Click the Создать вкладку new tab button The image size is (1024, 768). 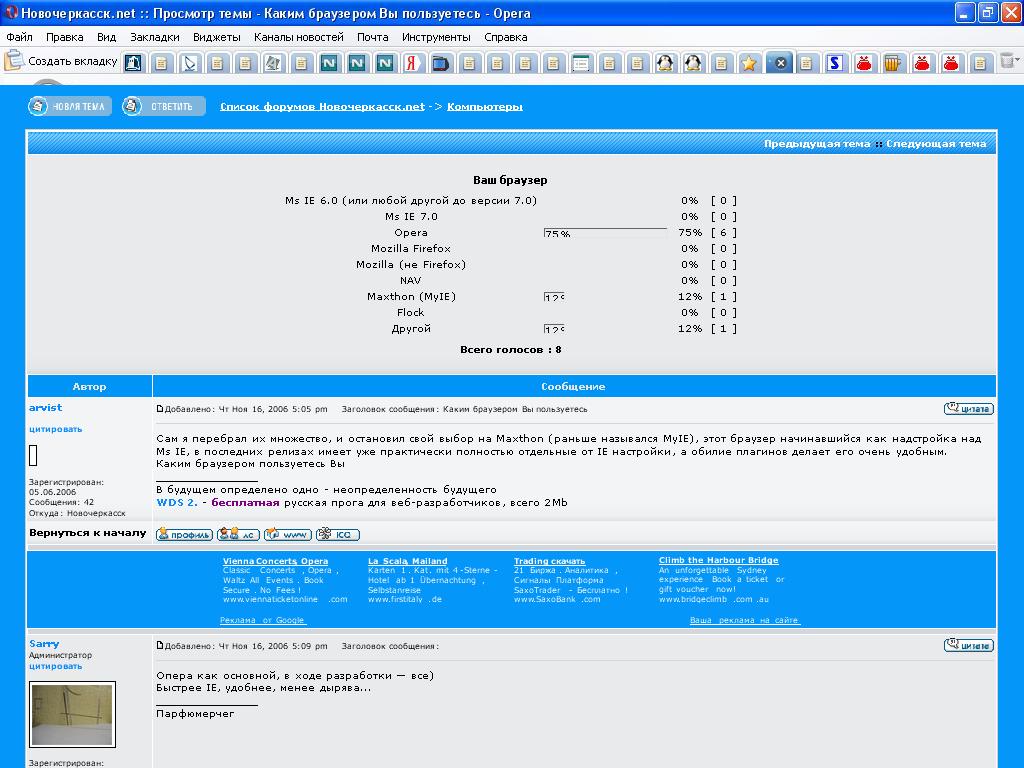61,61
